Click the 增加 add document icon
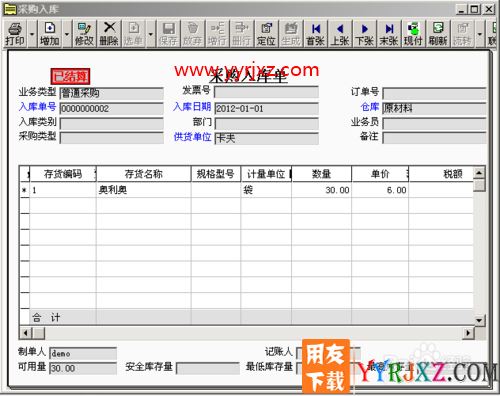 point(50,34)
